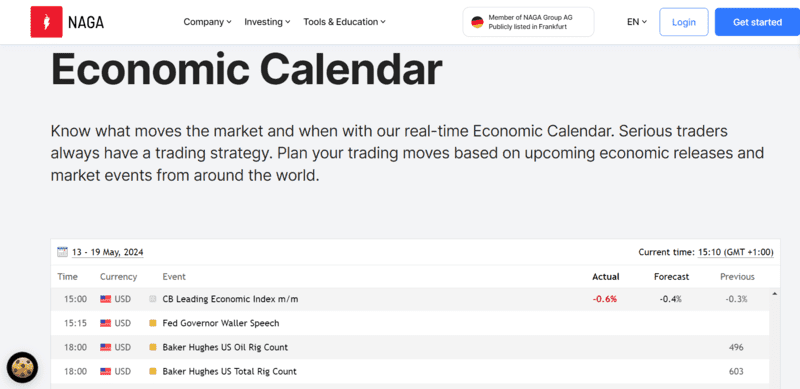Screen dimensions: 800x389
Task: Click the actual value -0.6%
Action: point(605,299)
